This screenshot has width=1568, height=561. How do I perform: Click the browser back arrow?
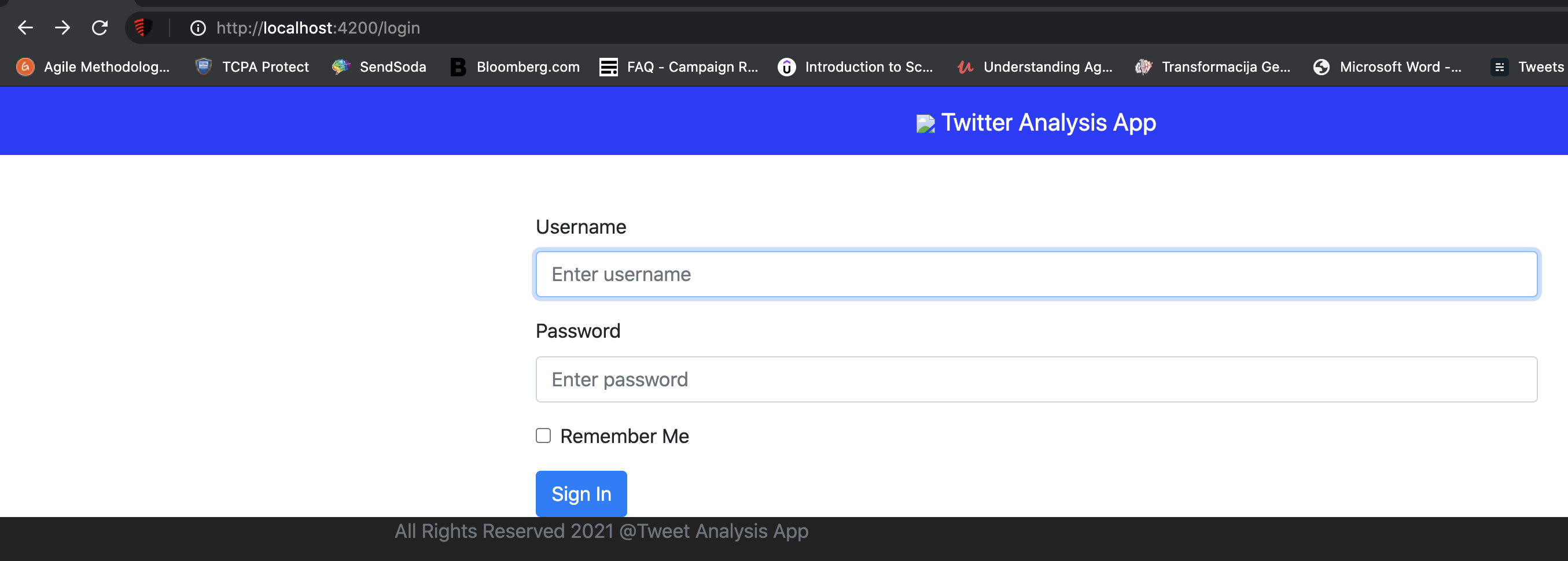[x=25, y=27]
